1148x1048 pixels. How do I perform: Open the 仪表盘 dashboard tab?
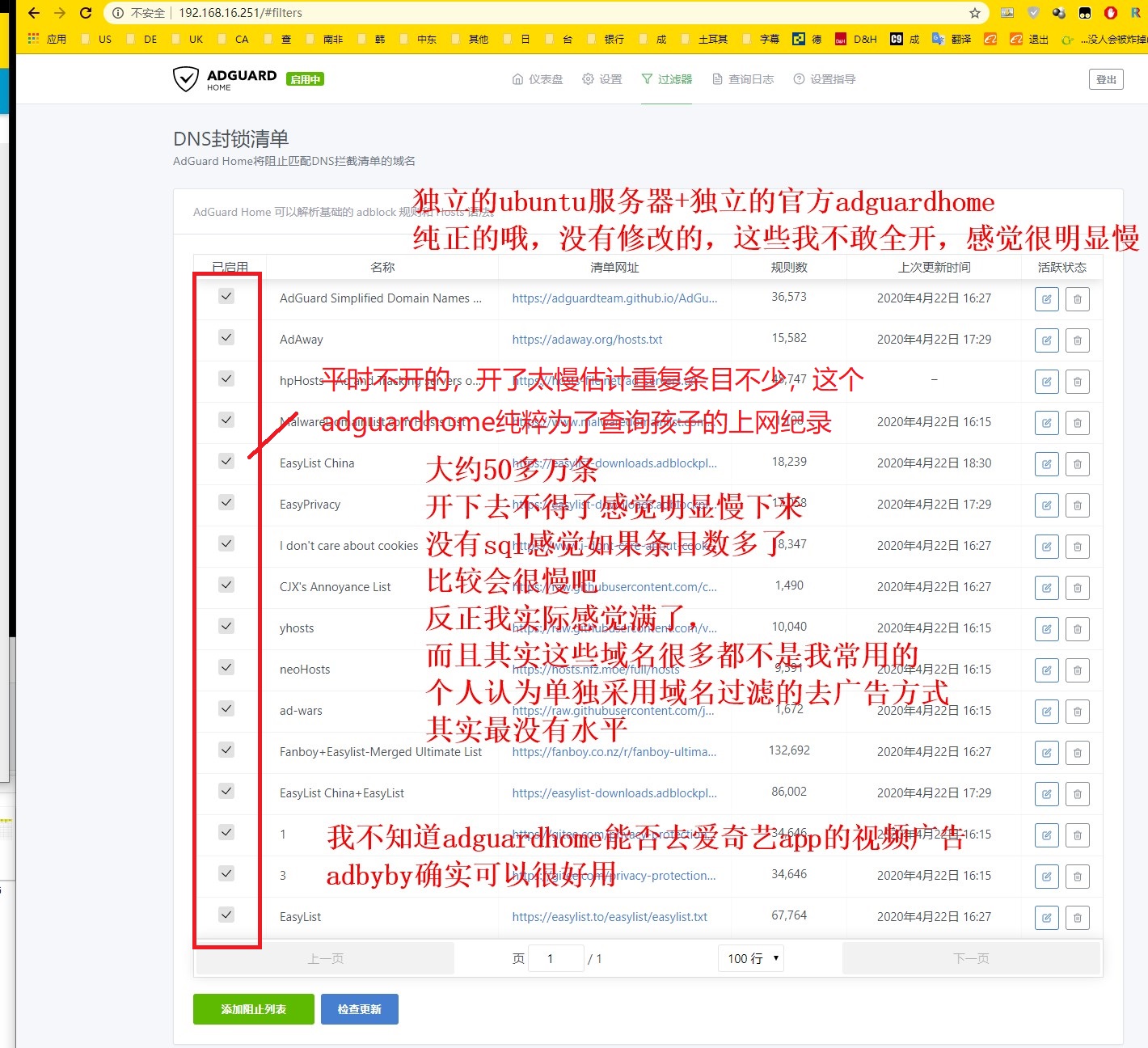click(538, 79)
